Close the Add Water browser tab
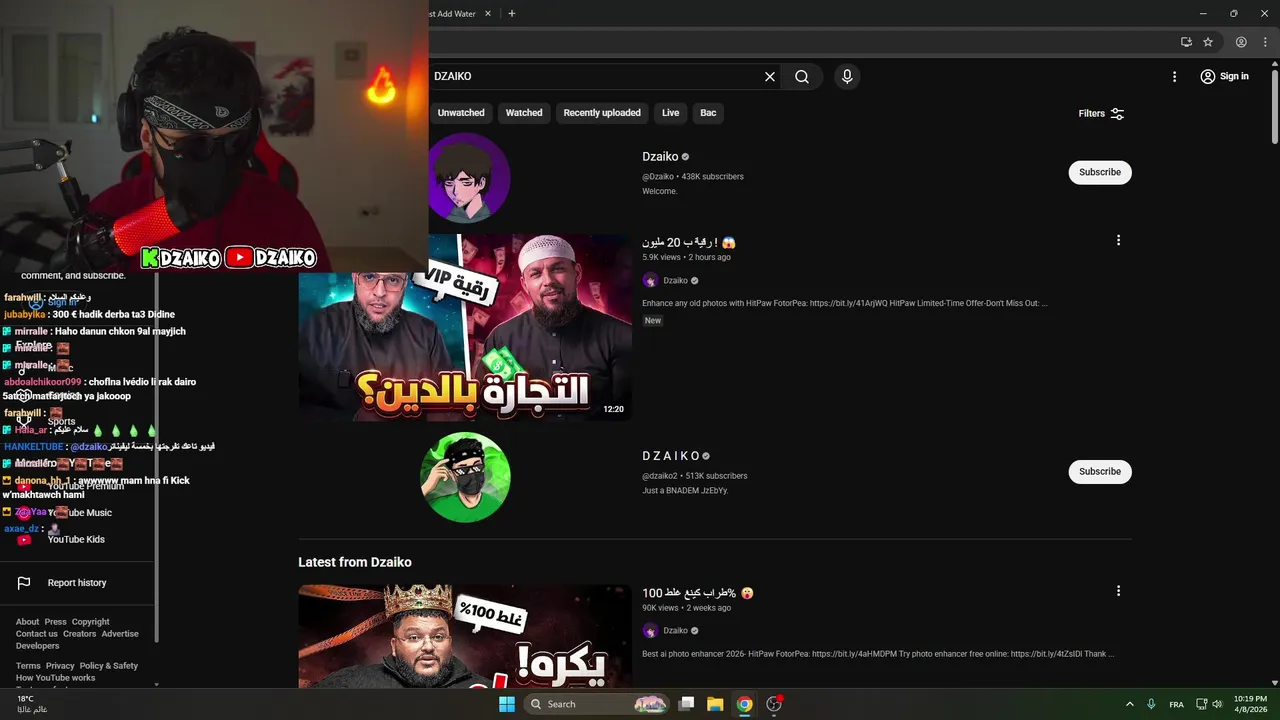Viewport: 1280px width, 720px height. pyautogui.click(x=488, y=14)
